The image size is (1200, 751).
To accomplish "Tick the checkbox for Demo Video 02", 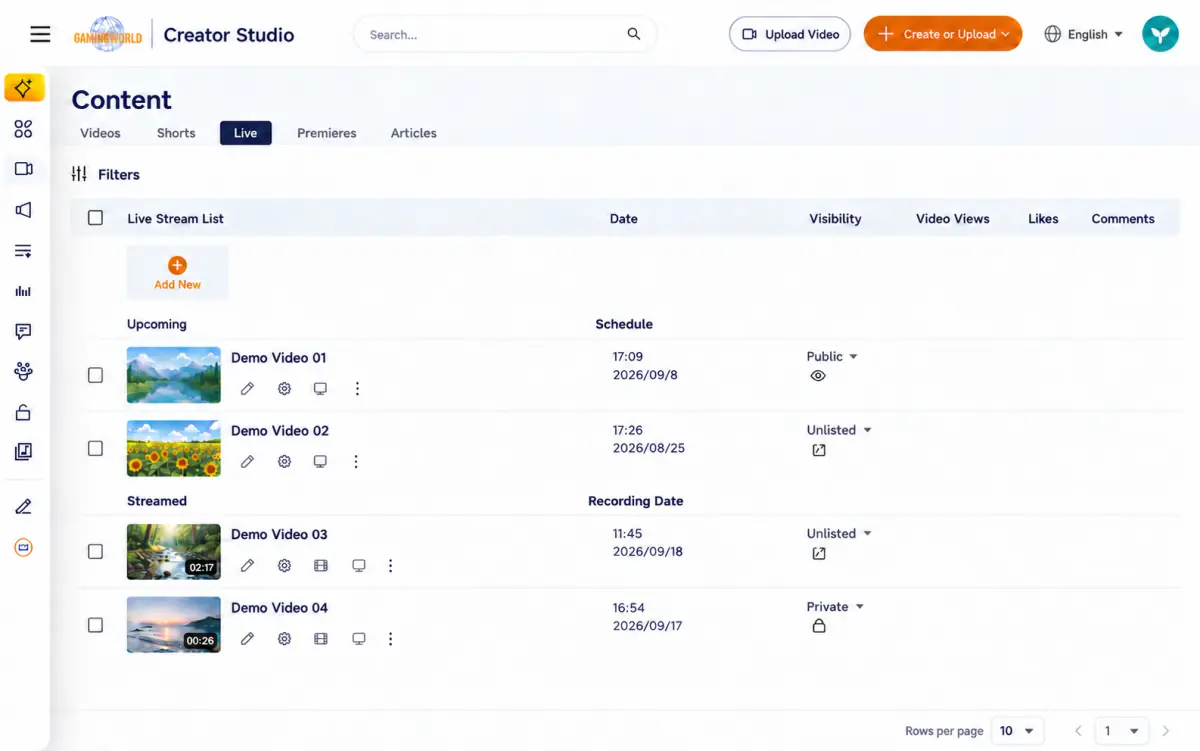I will [x=95, y=448].
